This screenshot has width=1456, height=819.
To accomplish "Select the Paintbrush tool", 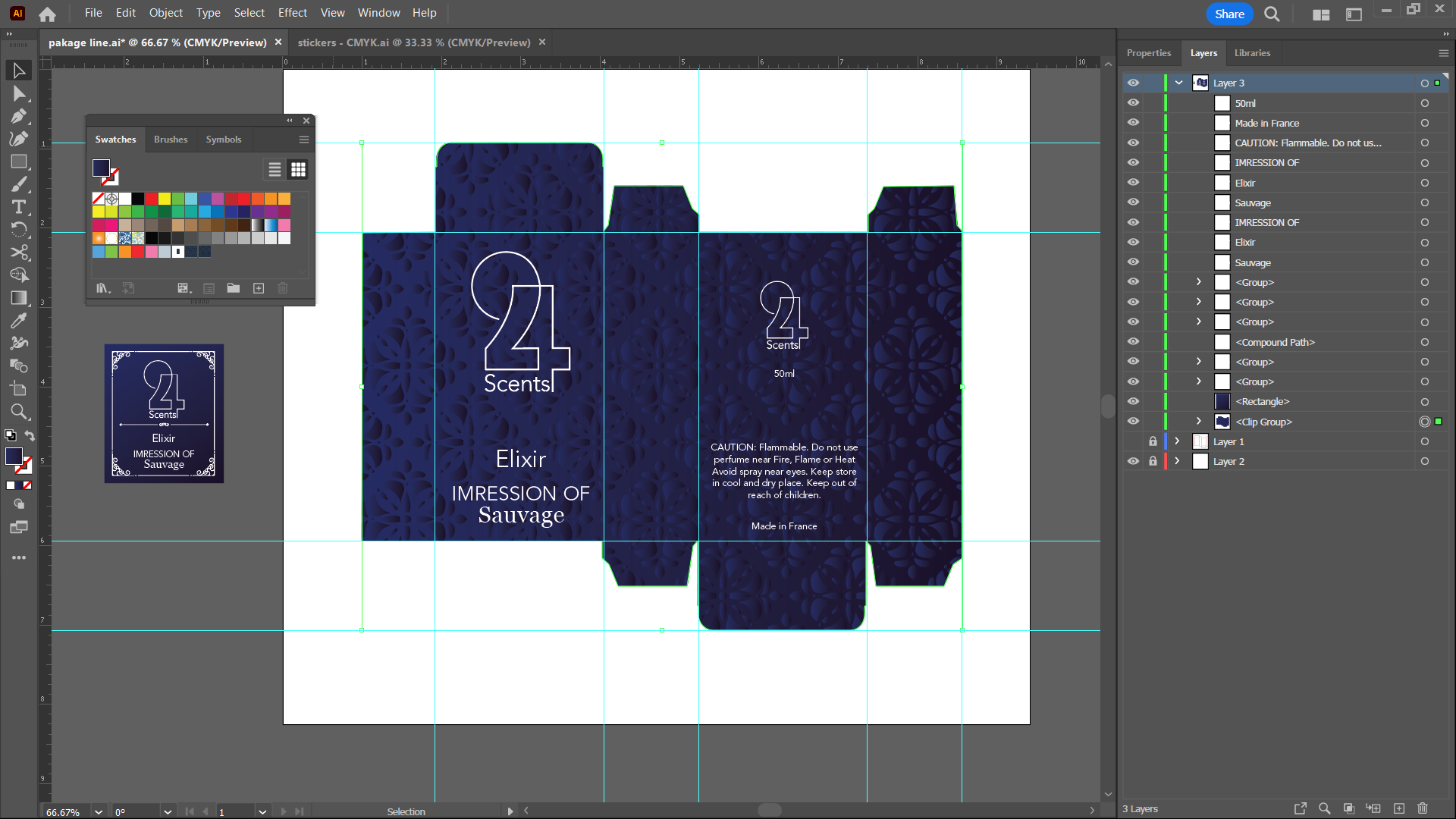I will [x=19, y=184].
